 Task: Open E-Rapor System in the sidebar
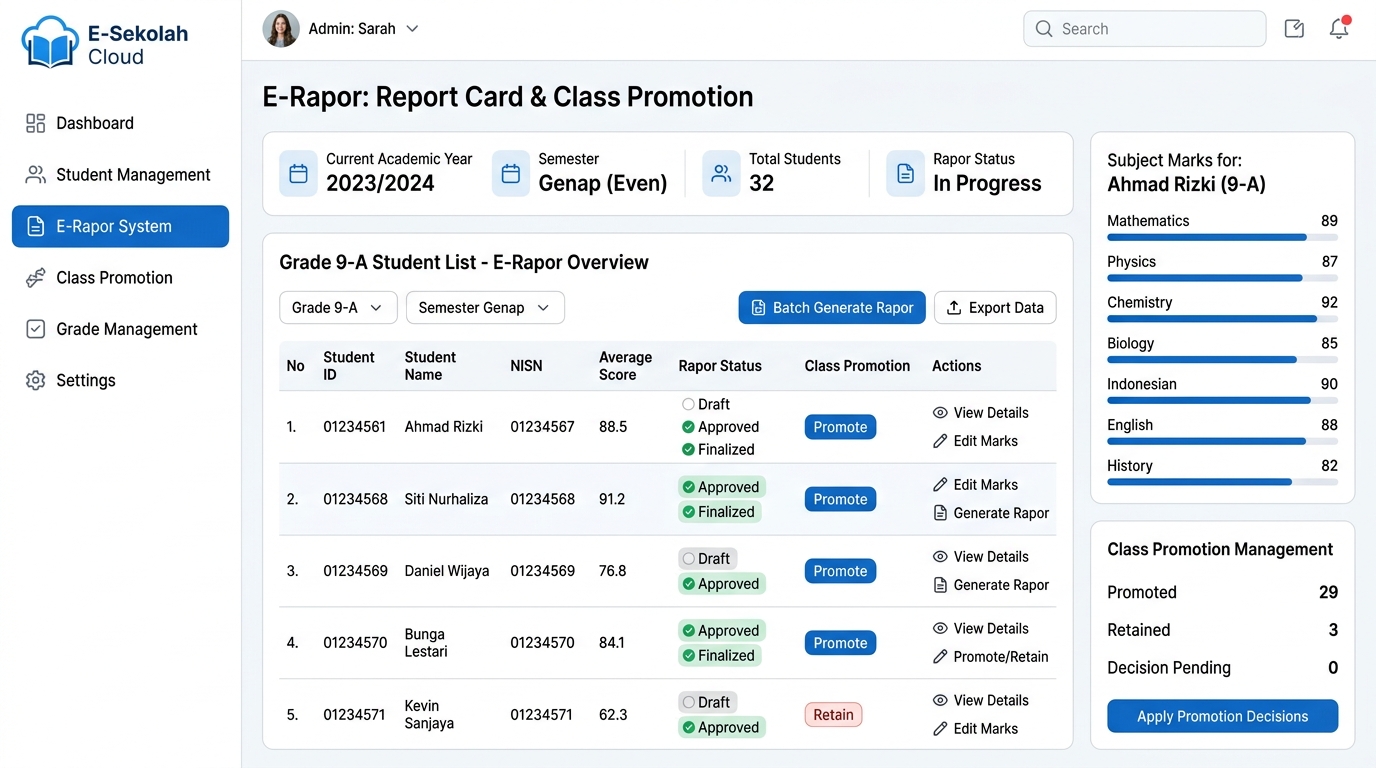pos(120,226)
